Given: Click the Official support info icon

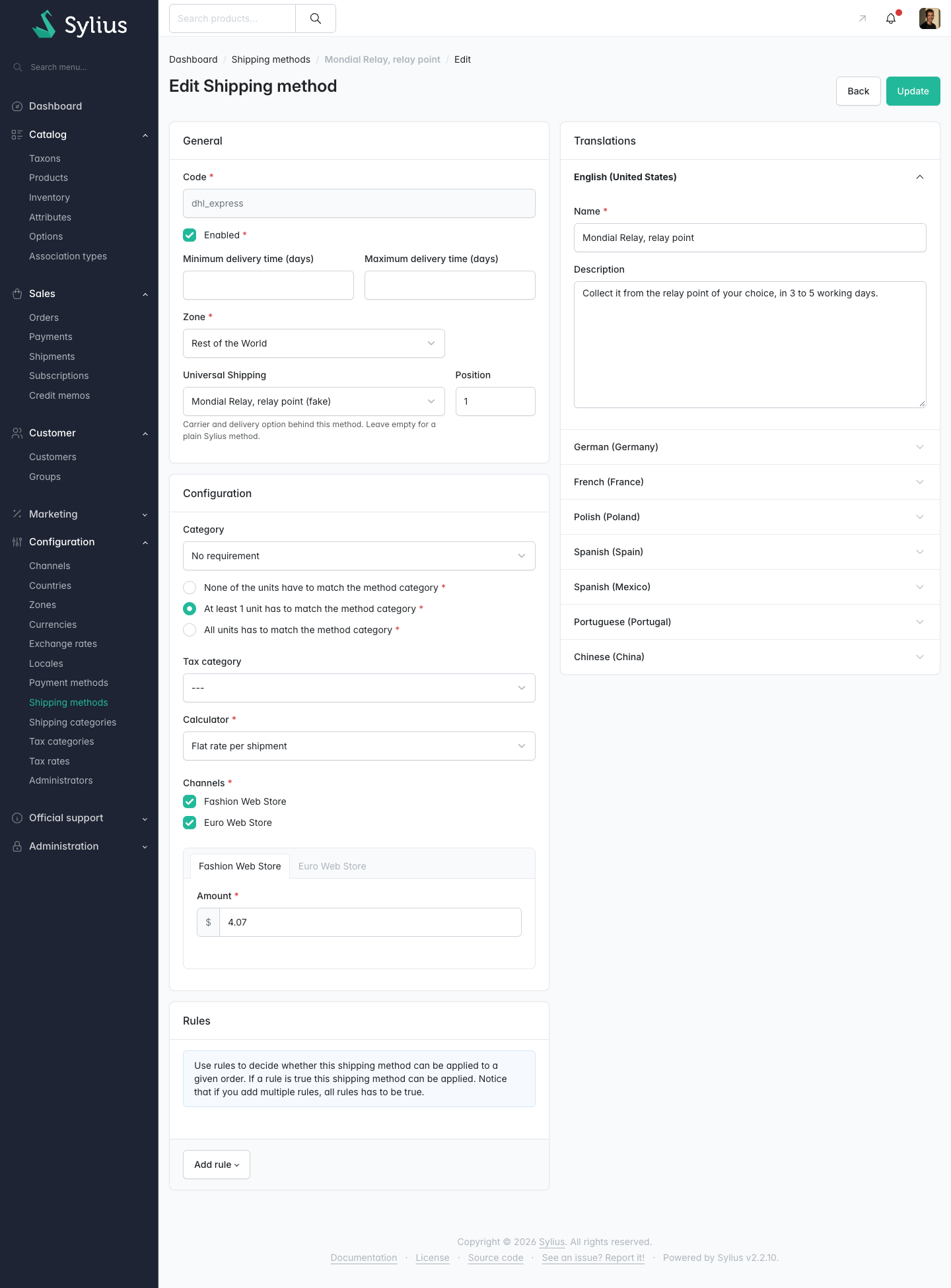Looking at the screenshot, I should (17, 818).
